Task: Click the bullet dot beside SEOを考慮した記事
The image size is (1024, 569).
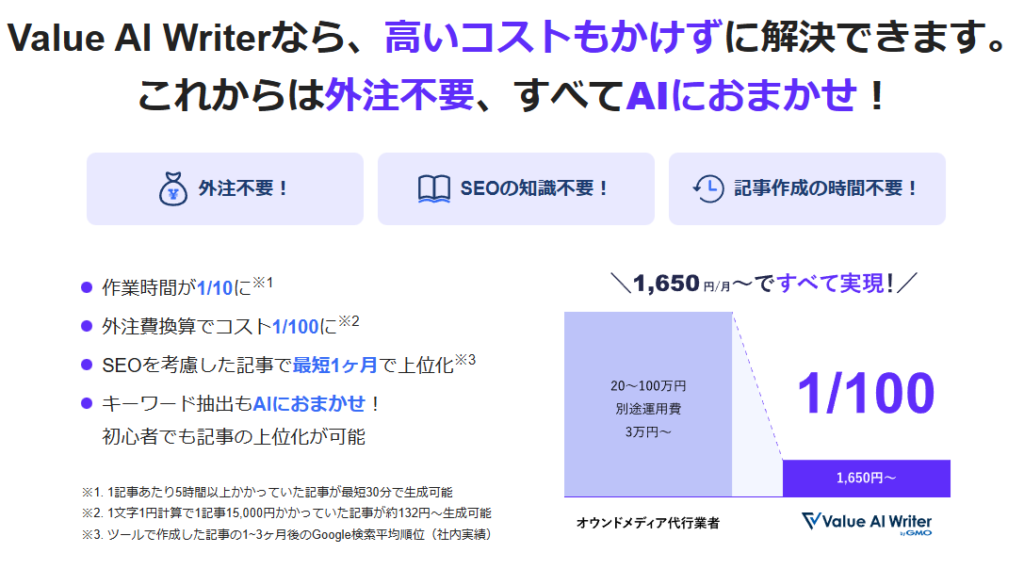Action: (86, 366)
